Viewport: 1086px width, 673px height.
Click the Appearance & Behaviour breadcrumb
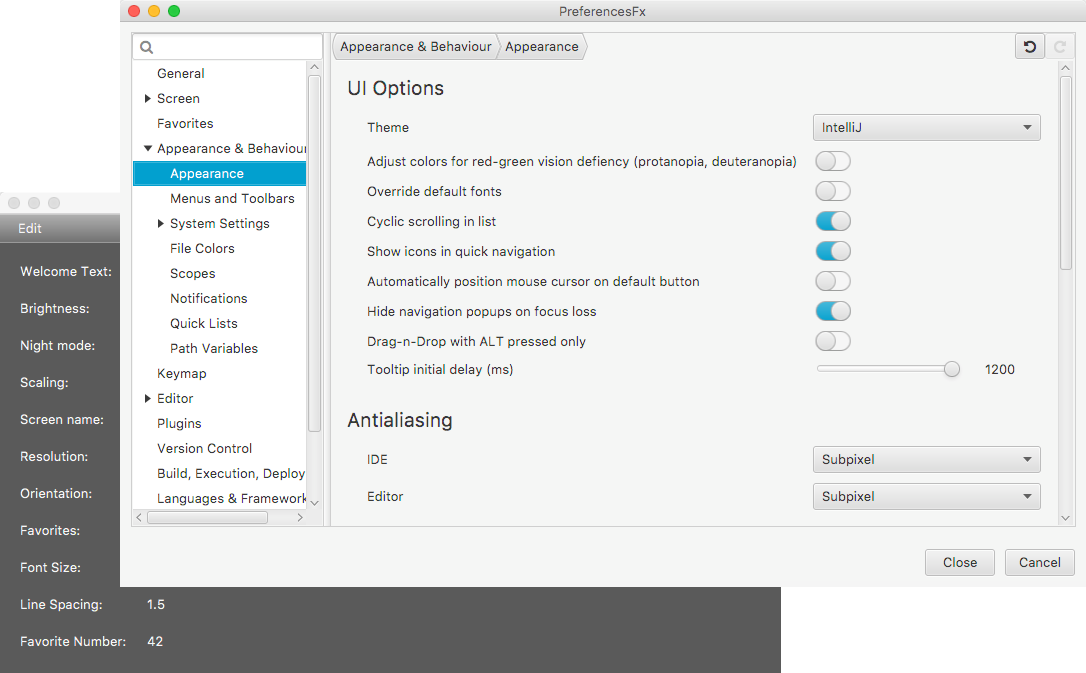coord(415,46)
